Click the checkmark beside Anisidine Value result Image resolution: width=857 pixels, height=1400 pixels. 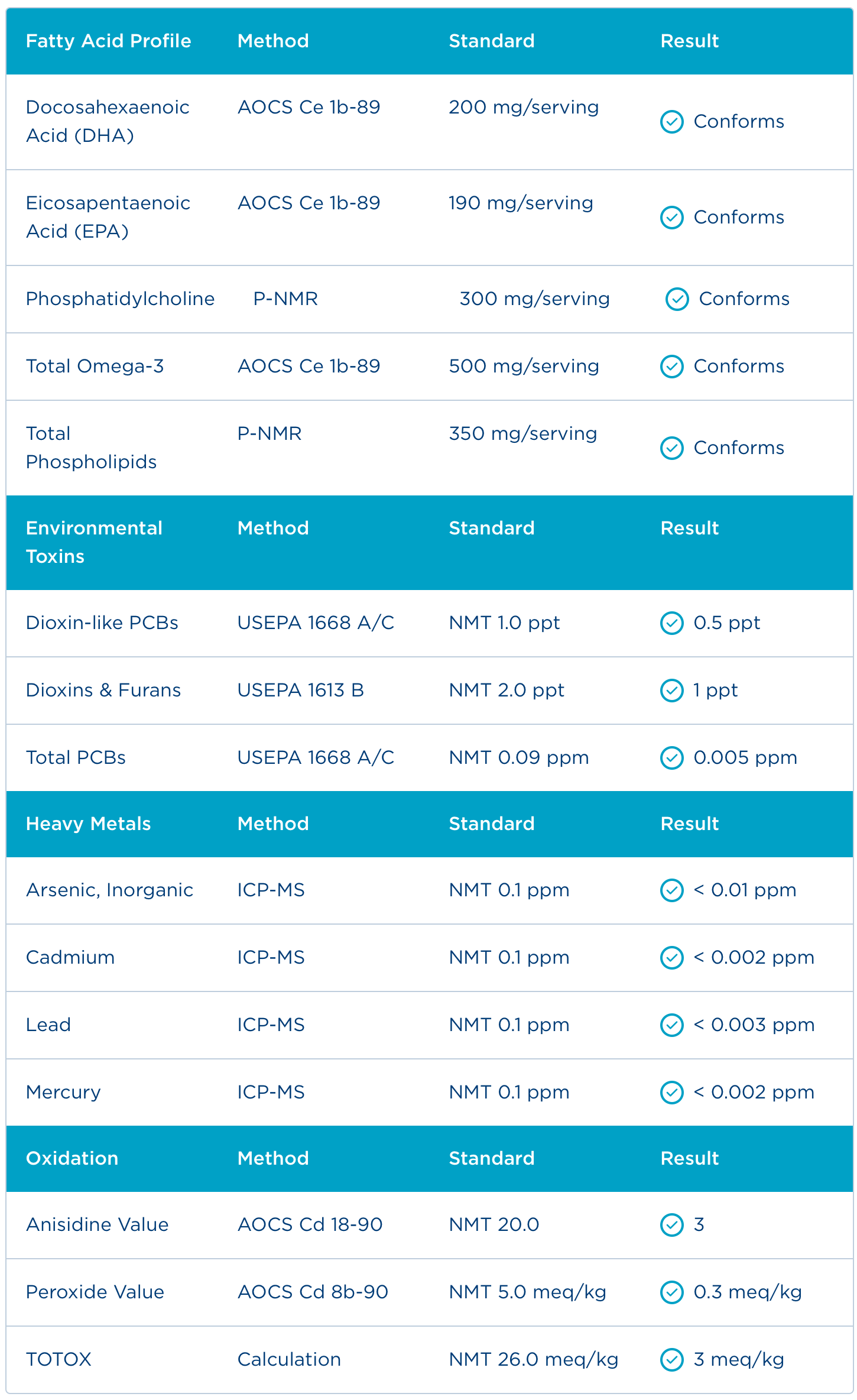coord(671,1225)
